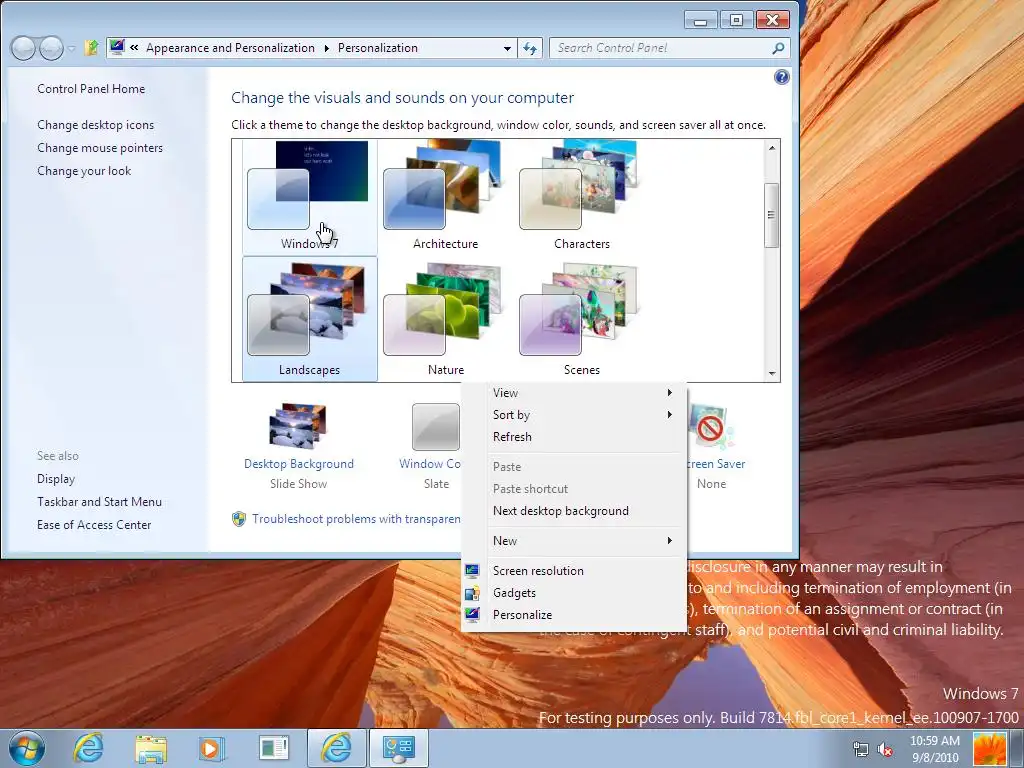Click the flower icon beside the clock

[x=989, y=749]
